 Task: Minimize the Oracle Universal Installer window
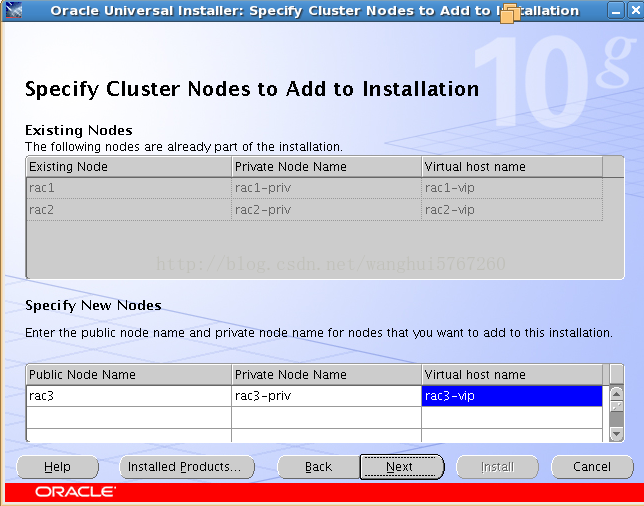click(616, 11)
